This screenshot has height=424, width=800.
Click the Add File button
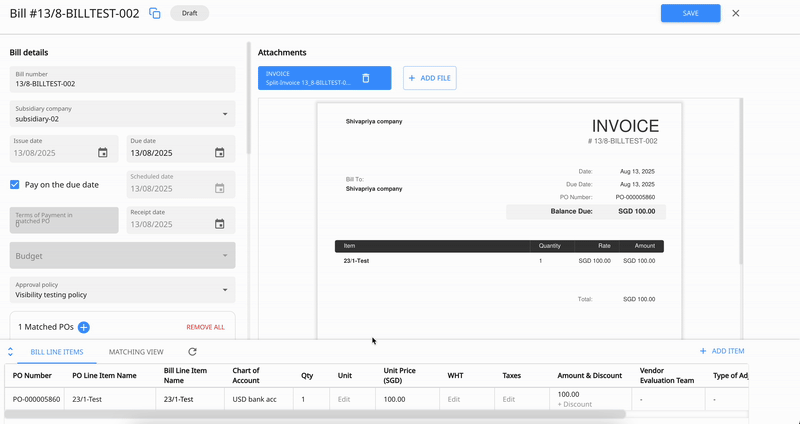(430, 78)
